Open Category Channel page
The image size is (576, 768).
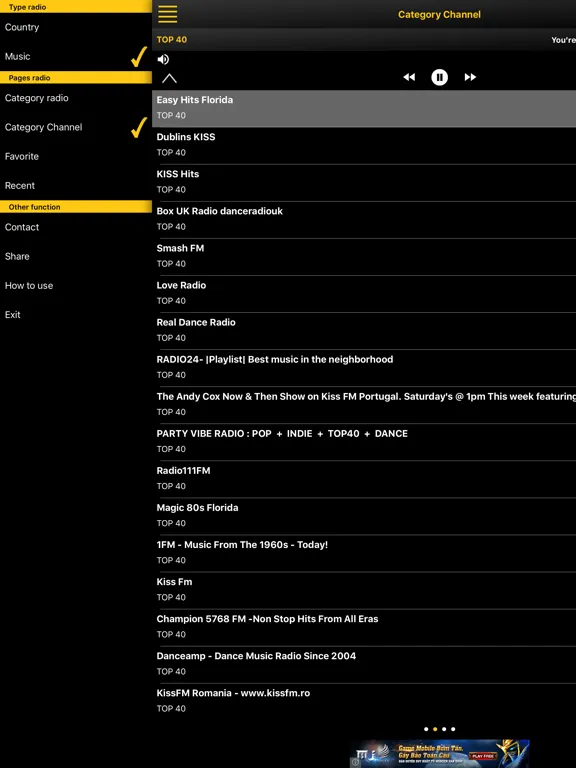76,127
